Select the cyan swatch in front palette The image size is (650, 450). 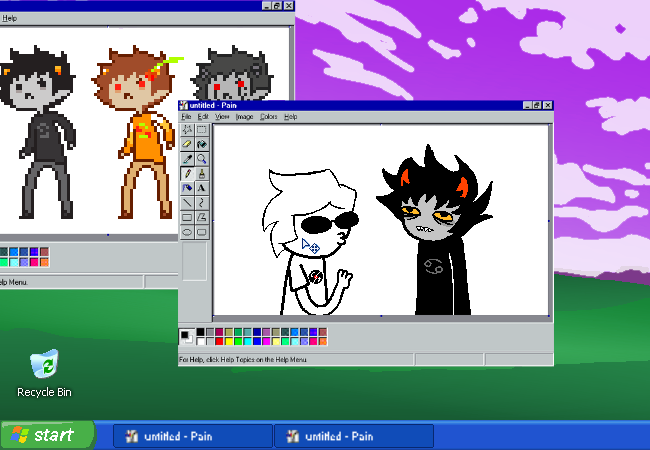click(247, 341)
